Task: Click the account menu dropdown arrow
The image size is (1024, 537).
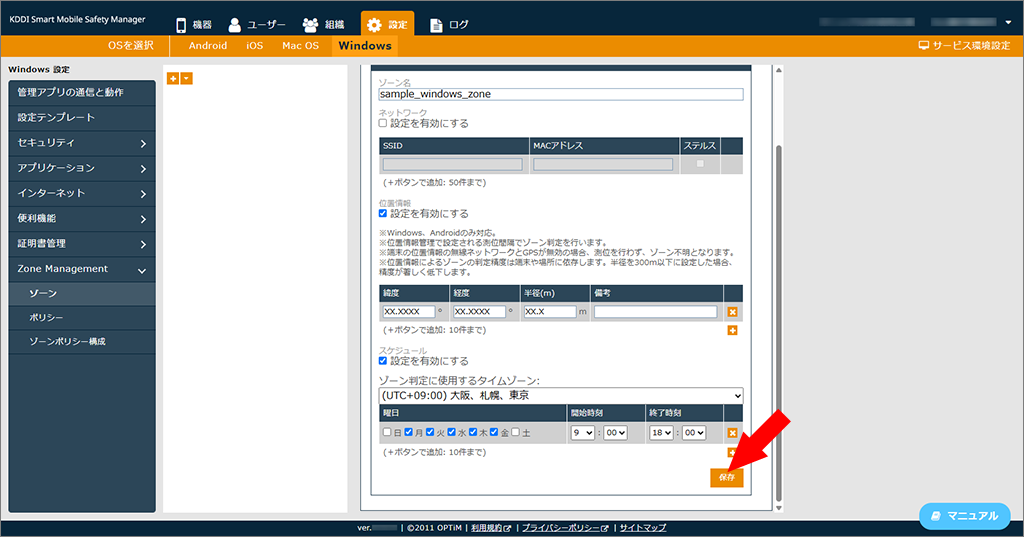Action: click(1008, 22)
